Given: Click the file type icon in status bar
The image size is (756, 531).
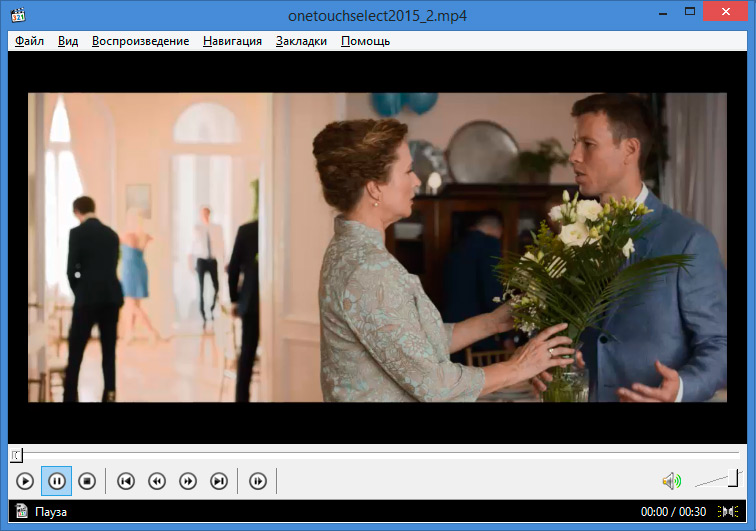Looking at the screenshot, I should click(x=22, y=511).
